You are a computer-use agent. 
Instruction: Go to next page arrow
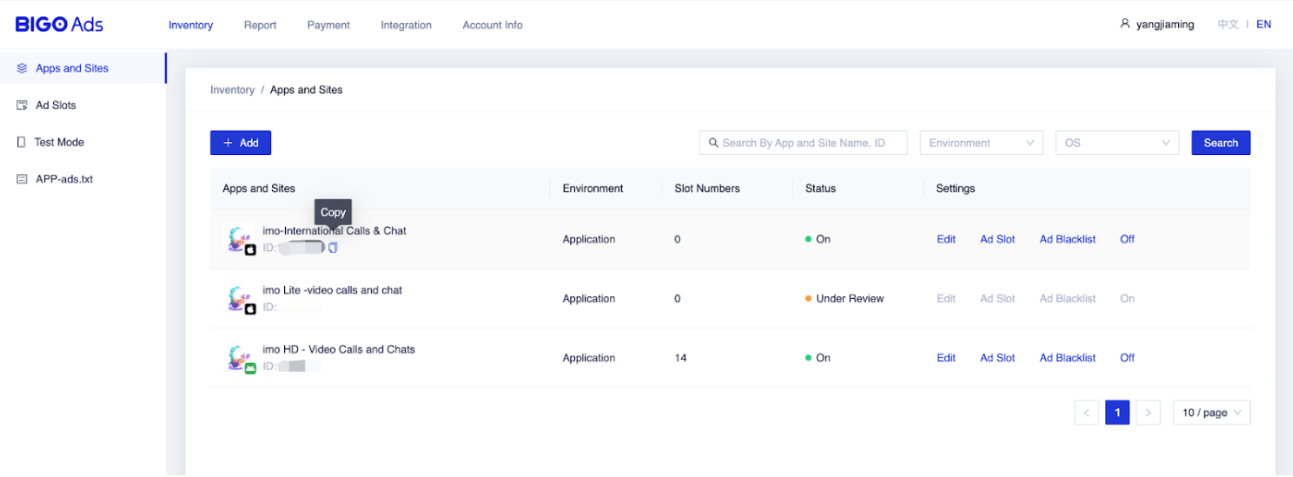(x=1149, y=412)
